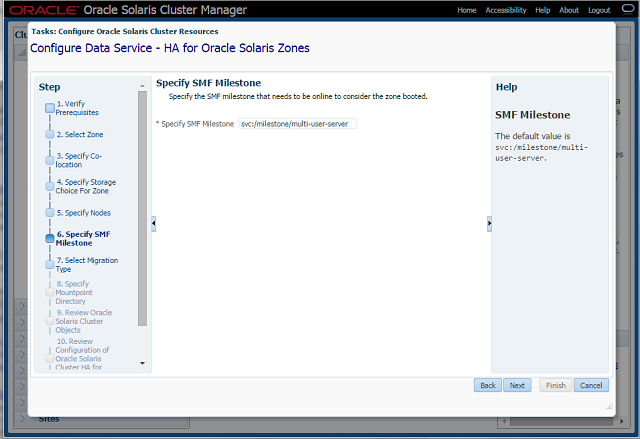Click the About link in header
This screenshot has height=439, width=640.
[569, 10]
